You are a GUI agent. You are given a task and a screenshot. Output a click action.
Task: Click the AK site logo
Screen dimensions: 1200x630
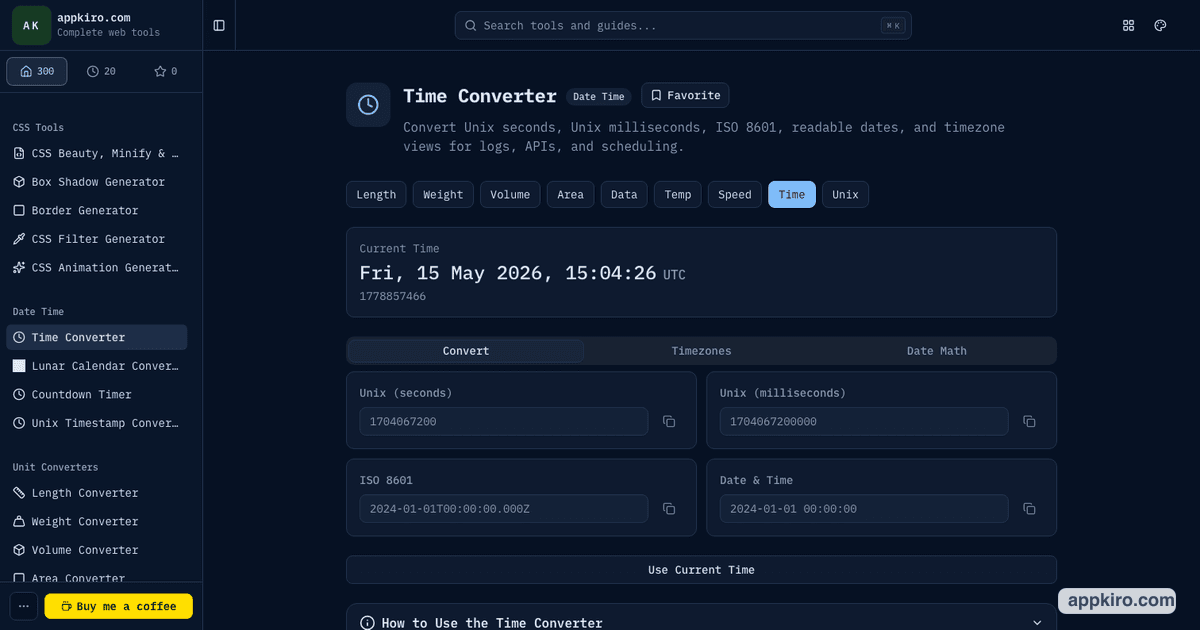(31, 25)
